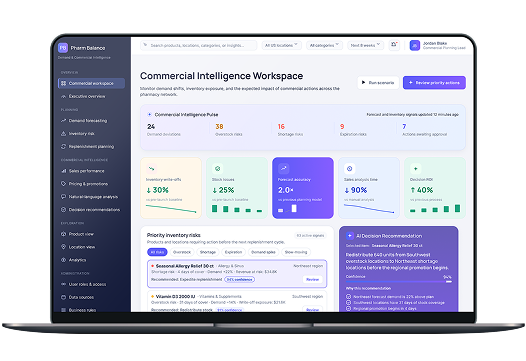Click the Business rules list icon

[x=63, y=310]
